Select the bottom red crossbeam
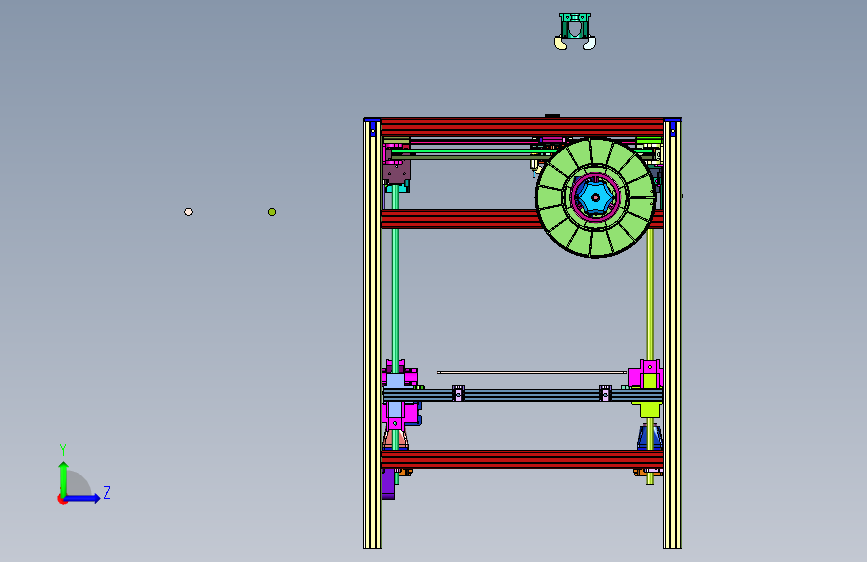Image resolution: width=867 pixels, height=562 pixels. pyautogui.click(x=522, y=459)
